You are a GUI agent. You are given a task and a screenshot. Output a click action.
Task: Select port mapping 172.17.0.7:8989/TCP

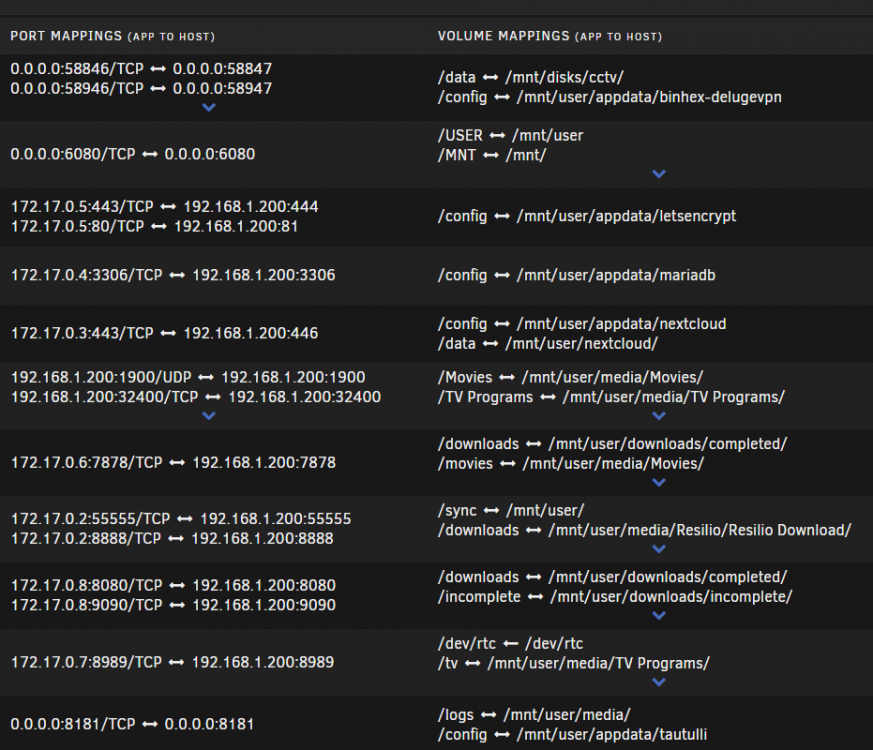coord(173,662)
